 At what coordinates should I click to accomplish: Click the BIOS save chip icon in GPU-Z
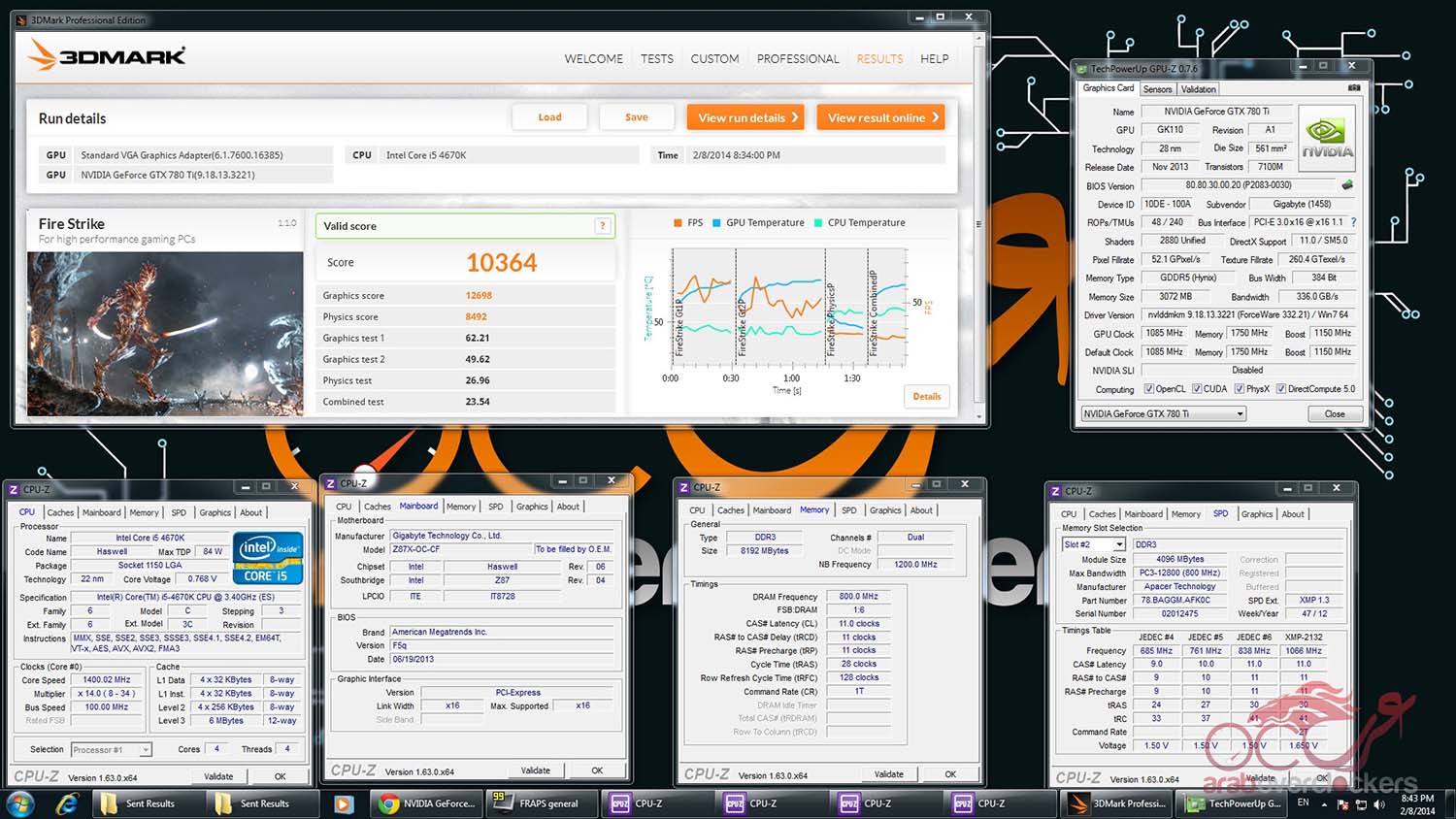point(1347,184)
